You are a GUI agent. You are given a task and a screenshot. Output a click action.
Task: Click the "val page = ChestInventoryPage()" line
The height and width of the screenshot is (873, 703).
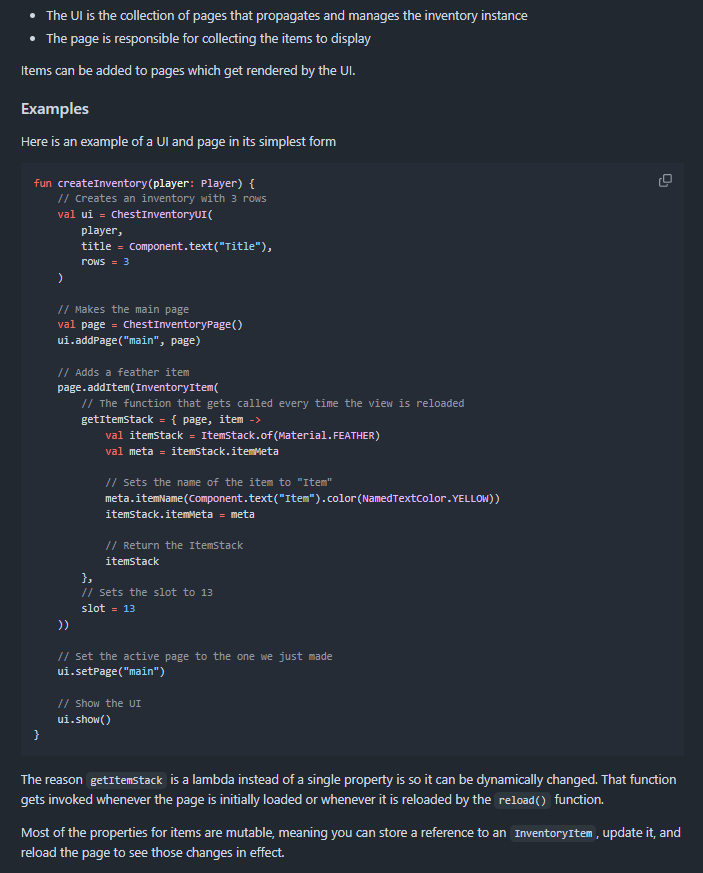[x=150, y=325]
